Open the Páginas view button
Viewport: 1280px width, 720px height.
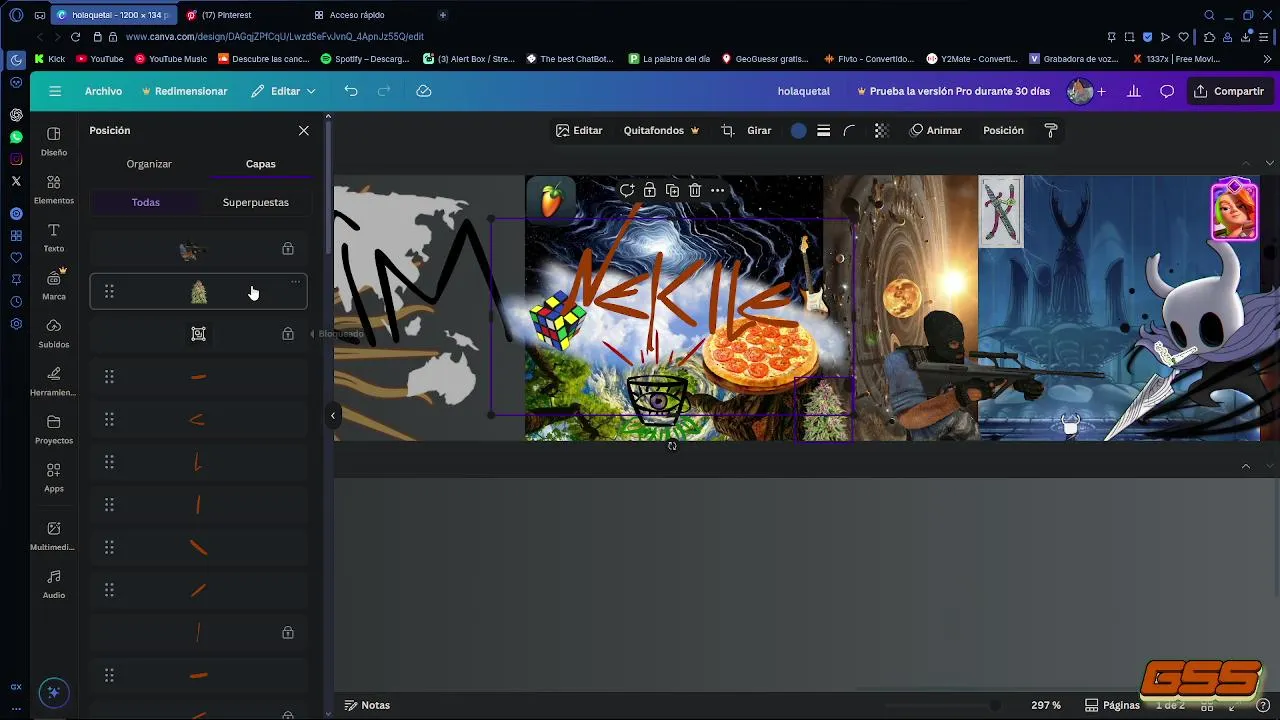1112,705
